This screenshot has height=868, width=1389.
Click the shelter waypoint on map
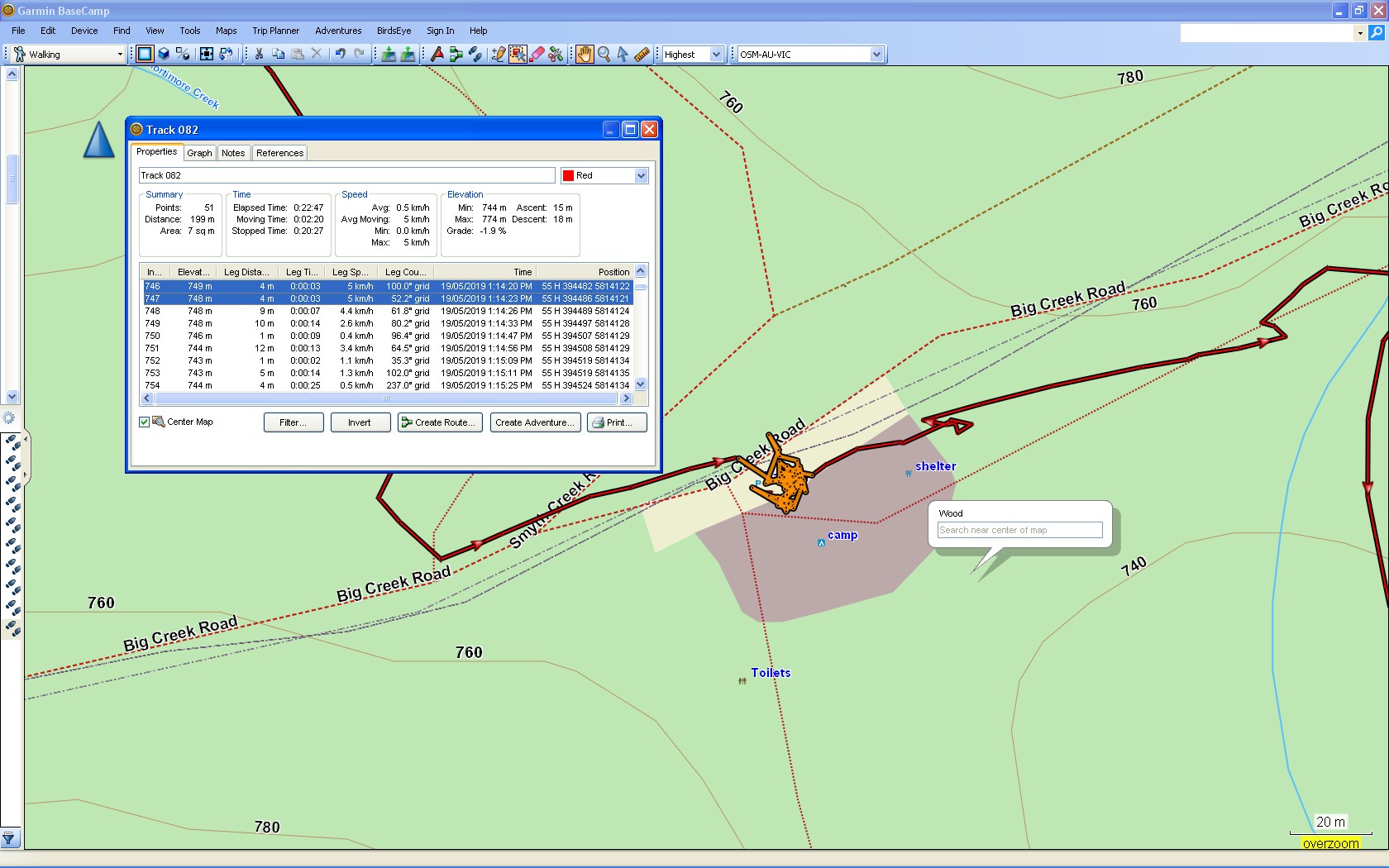[x=909, y=474]
